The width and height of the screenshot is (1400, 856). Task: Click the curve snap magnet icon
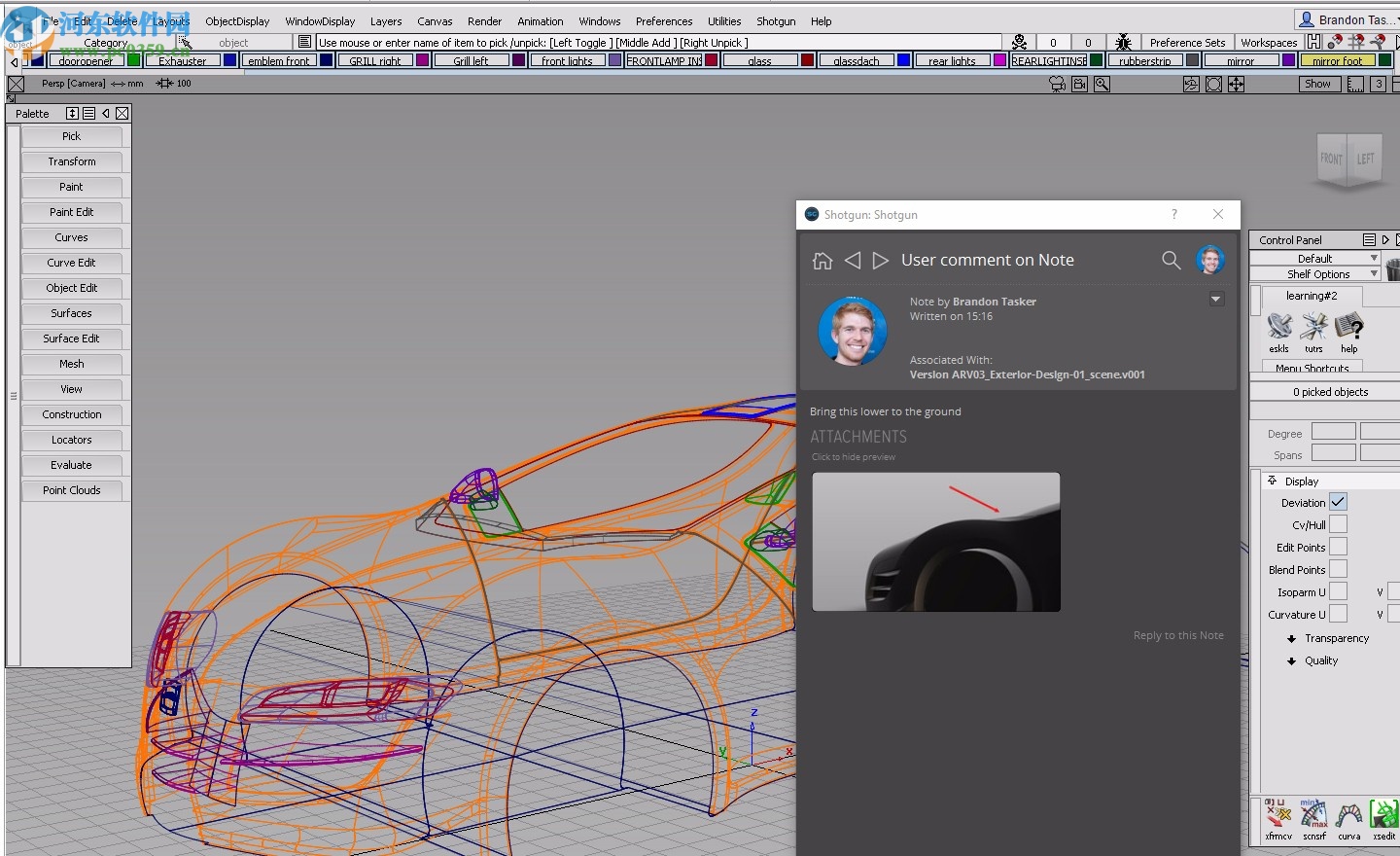click(x=1378, y=42)
